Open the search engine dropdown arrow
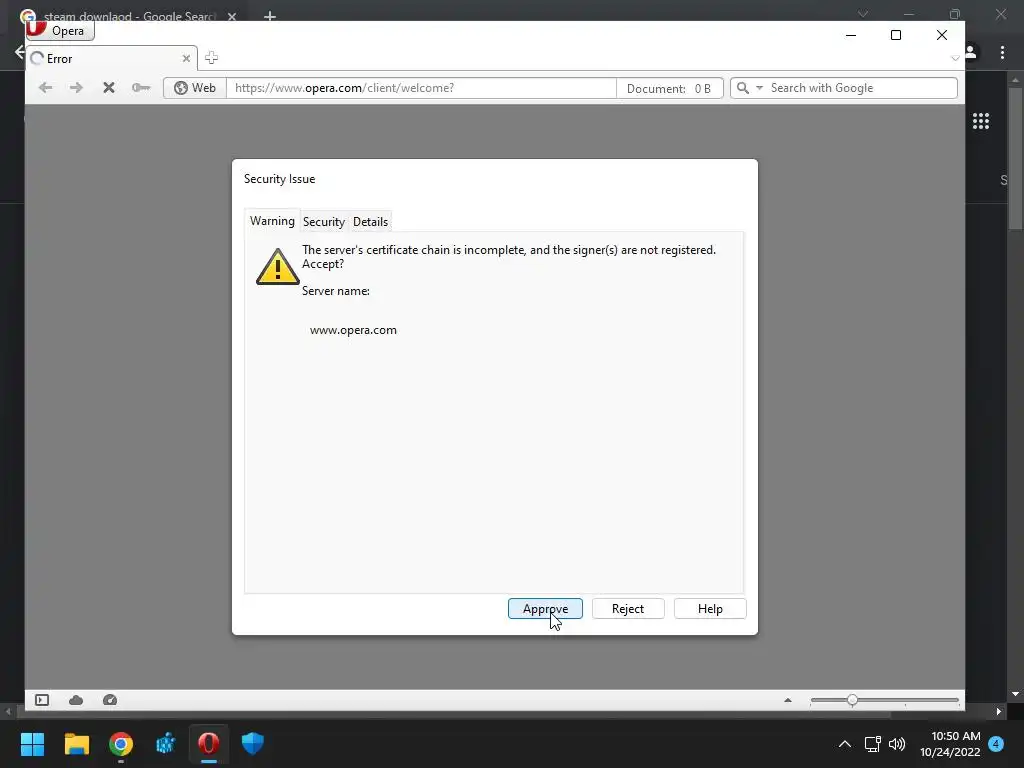Image resolution: width=1024 pixels, height=768 pixels. [760, 88]
